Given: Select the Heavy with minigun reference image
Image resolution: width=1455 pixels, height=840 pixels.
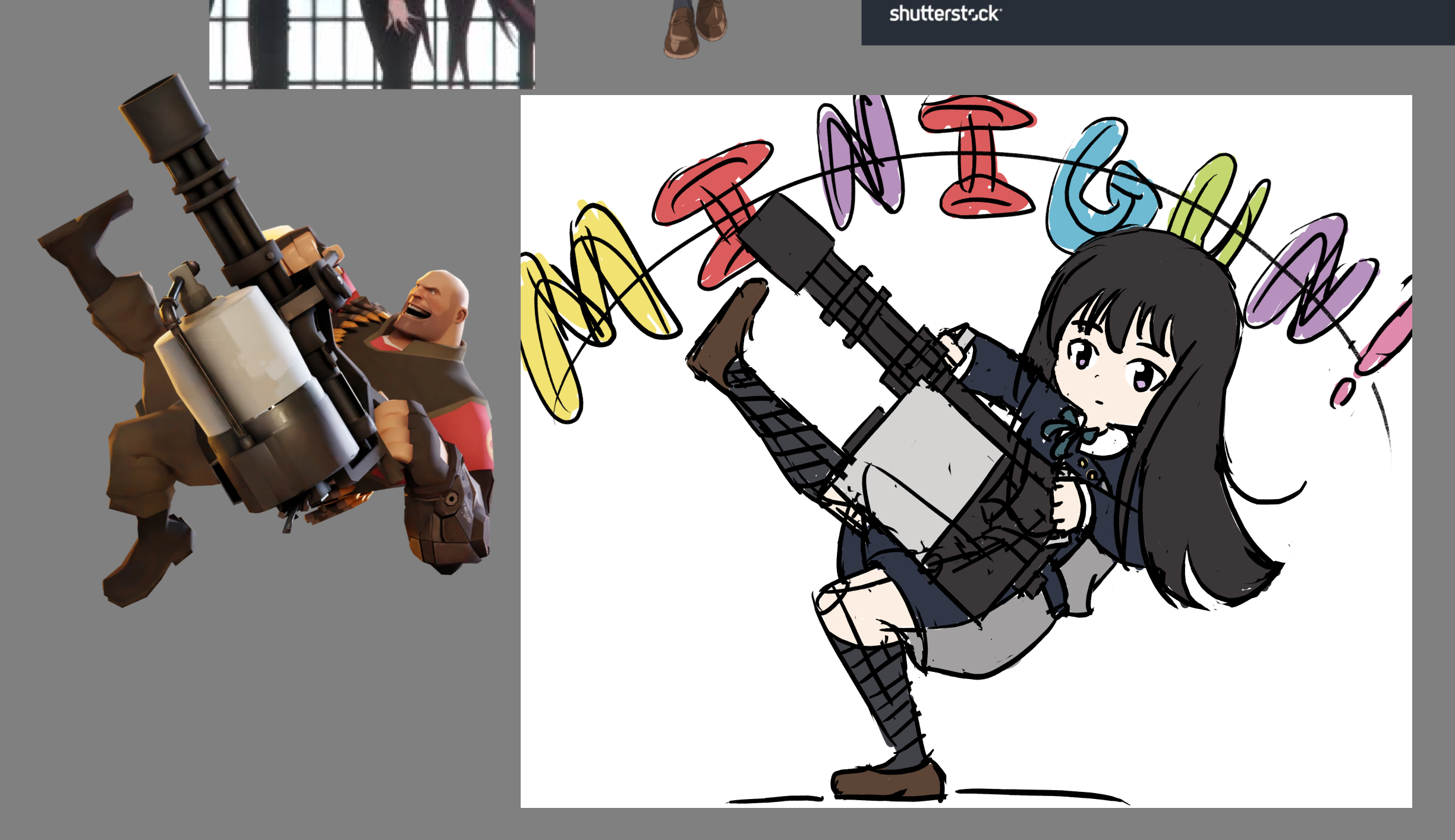Looking at the screenshot, I should pyautogui.click(x=266, y=340).
